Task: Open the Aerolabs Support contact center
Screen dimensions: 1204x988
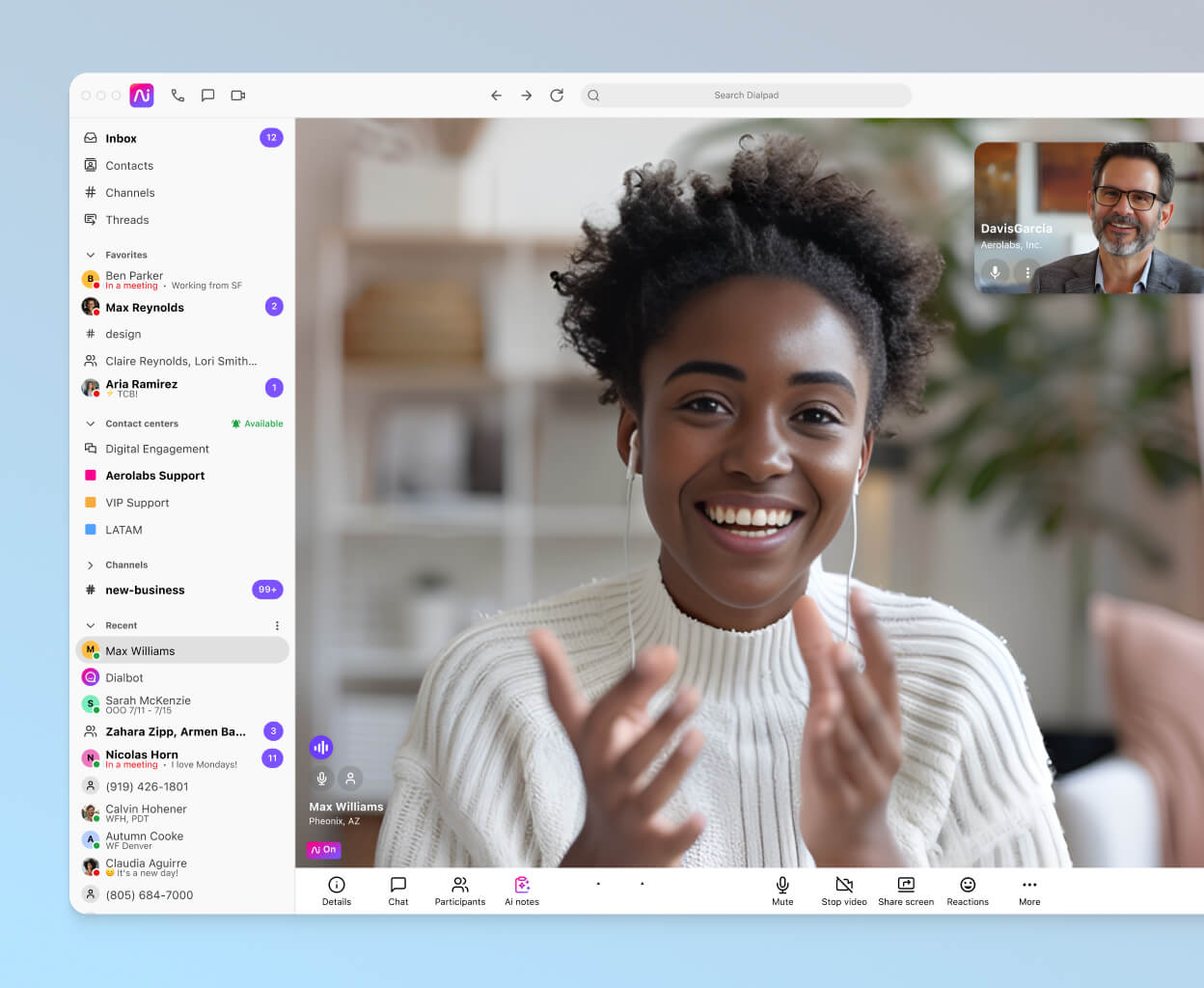Action: point(153,475)
